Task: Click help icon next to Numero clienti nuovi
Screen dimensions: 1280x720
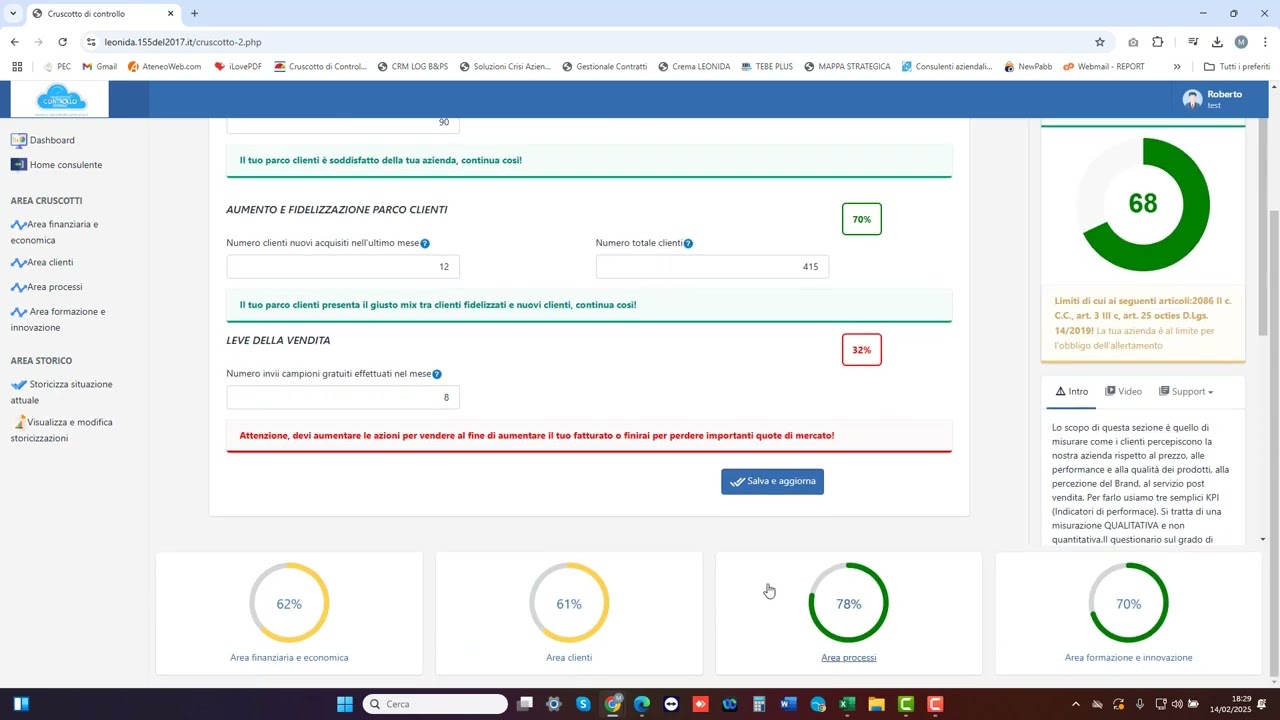Action: tap(425, 244)
